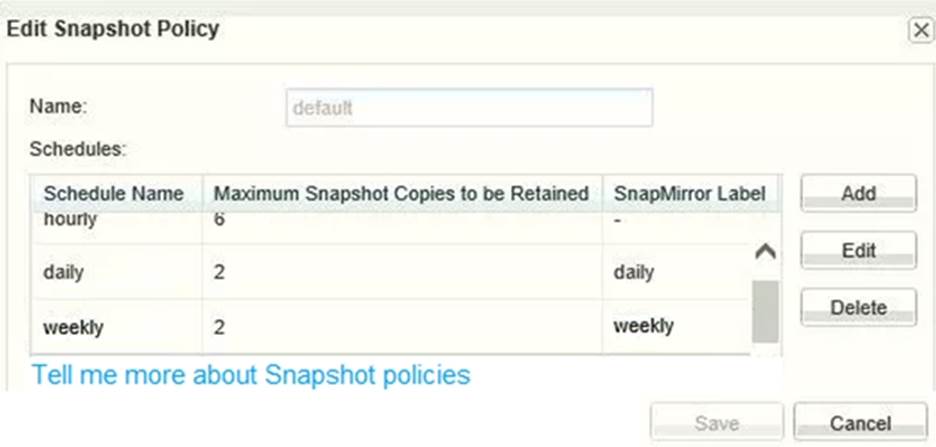This screenshot has height=447, width=936.
Task: Click the daily SnapMirror label cell
Action: pos(634,272)
